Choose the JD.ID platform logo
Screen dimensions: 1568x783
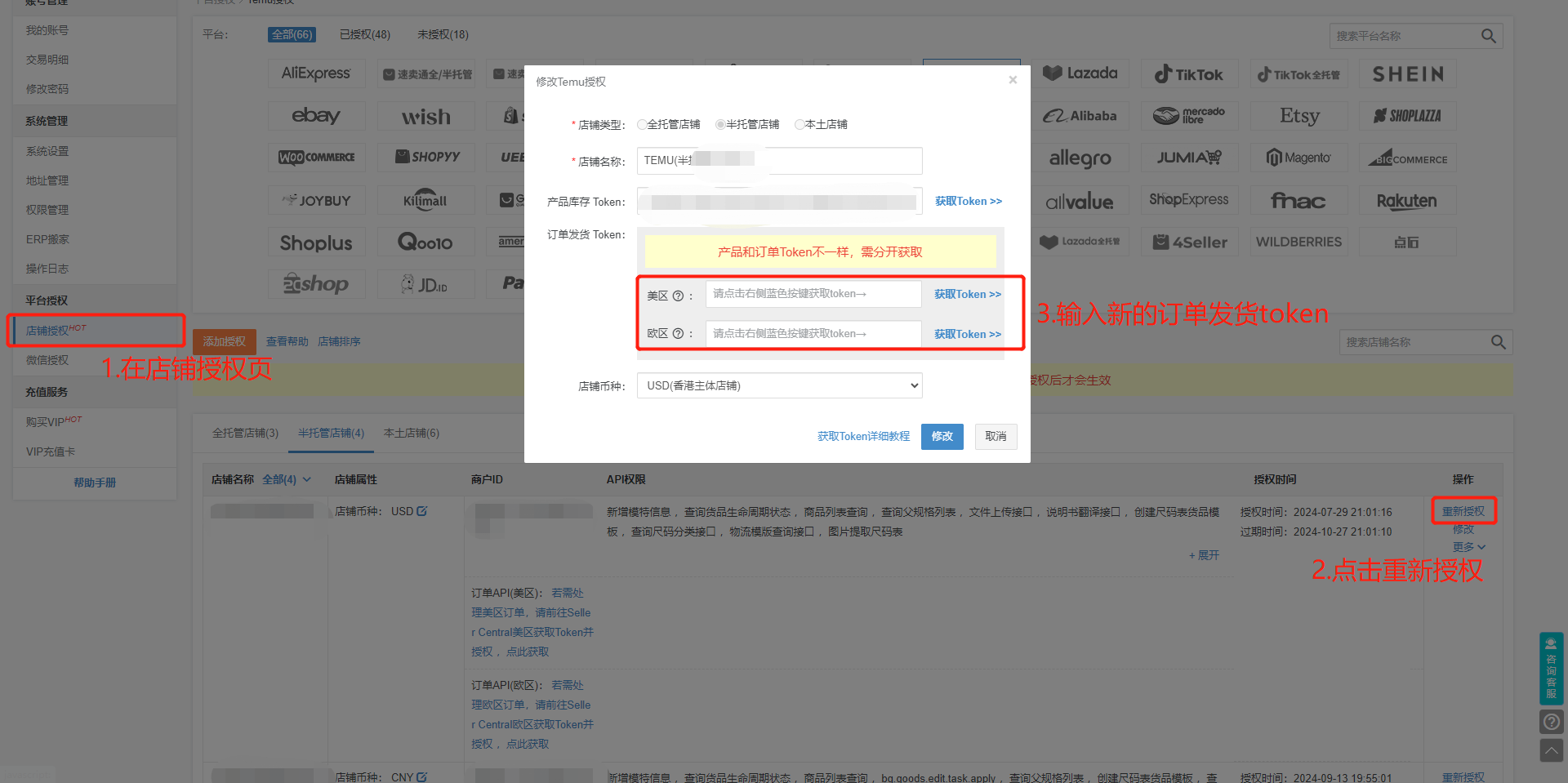point(425,284)
